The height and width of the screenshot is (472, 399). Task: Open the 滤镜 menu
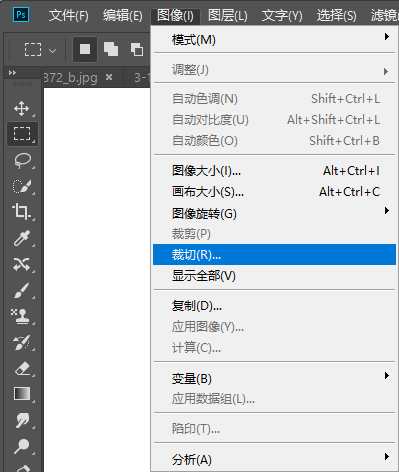pyautogui.click(x=384, y=15)
